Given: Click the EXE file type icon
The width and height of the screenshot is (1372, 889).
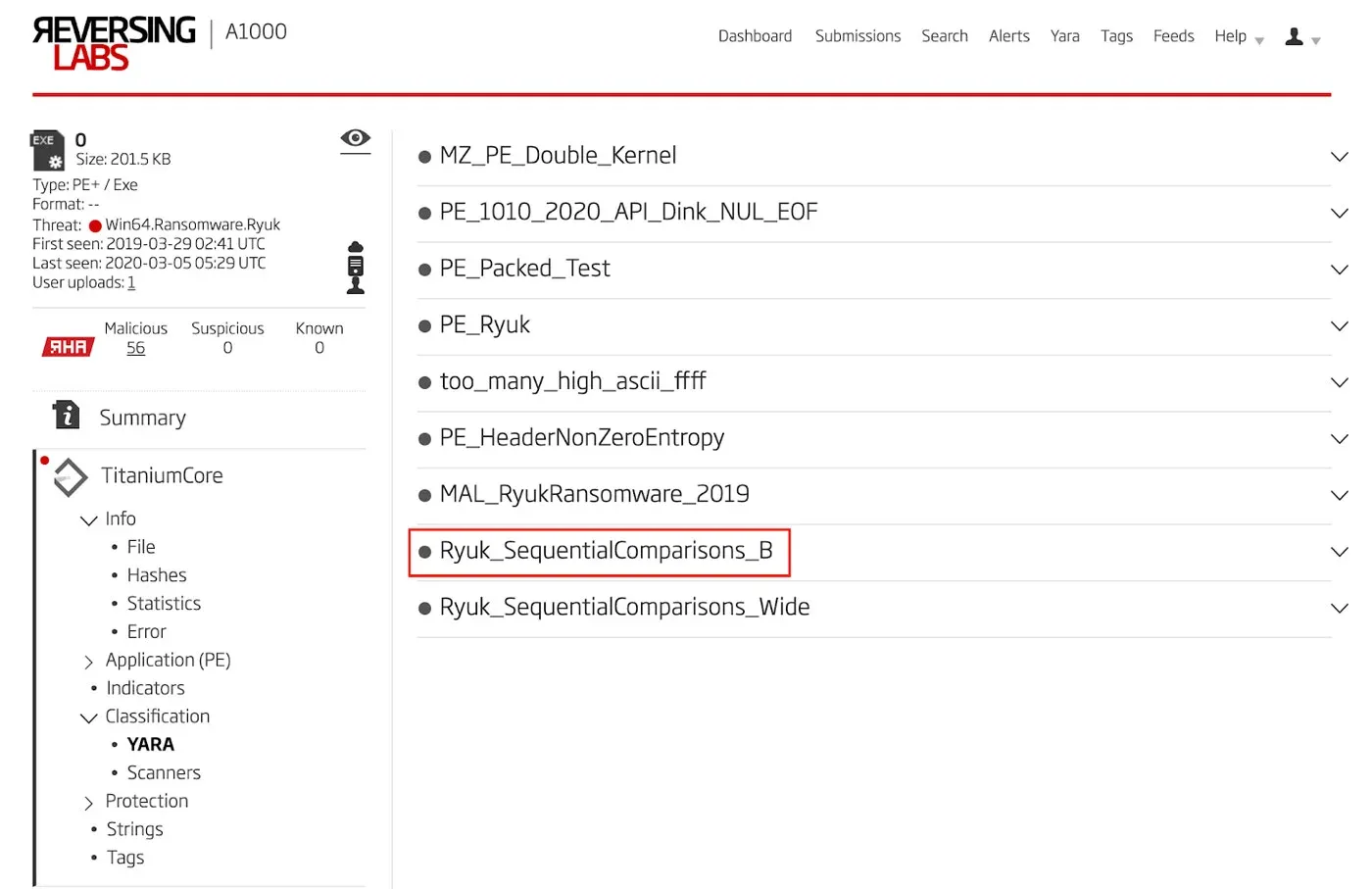Looking at the screenshot, I should point(47,150).
